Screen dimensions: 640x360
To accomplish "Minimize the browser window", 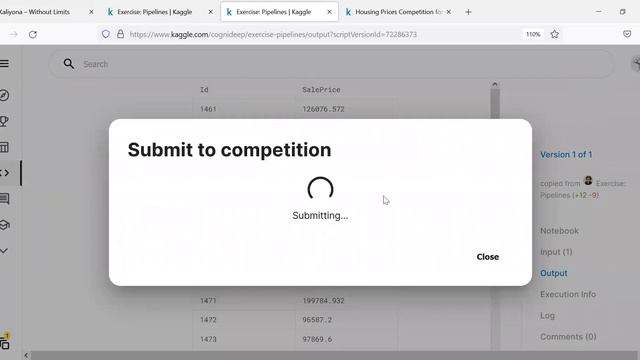I will coord(598,12).
